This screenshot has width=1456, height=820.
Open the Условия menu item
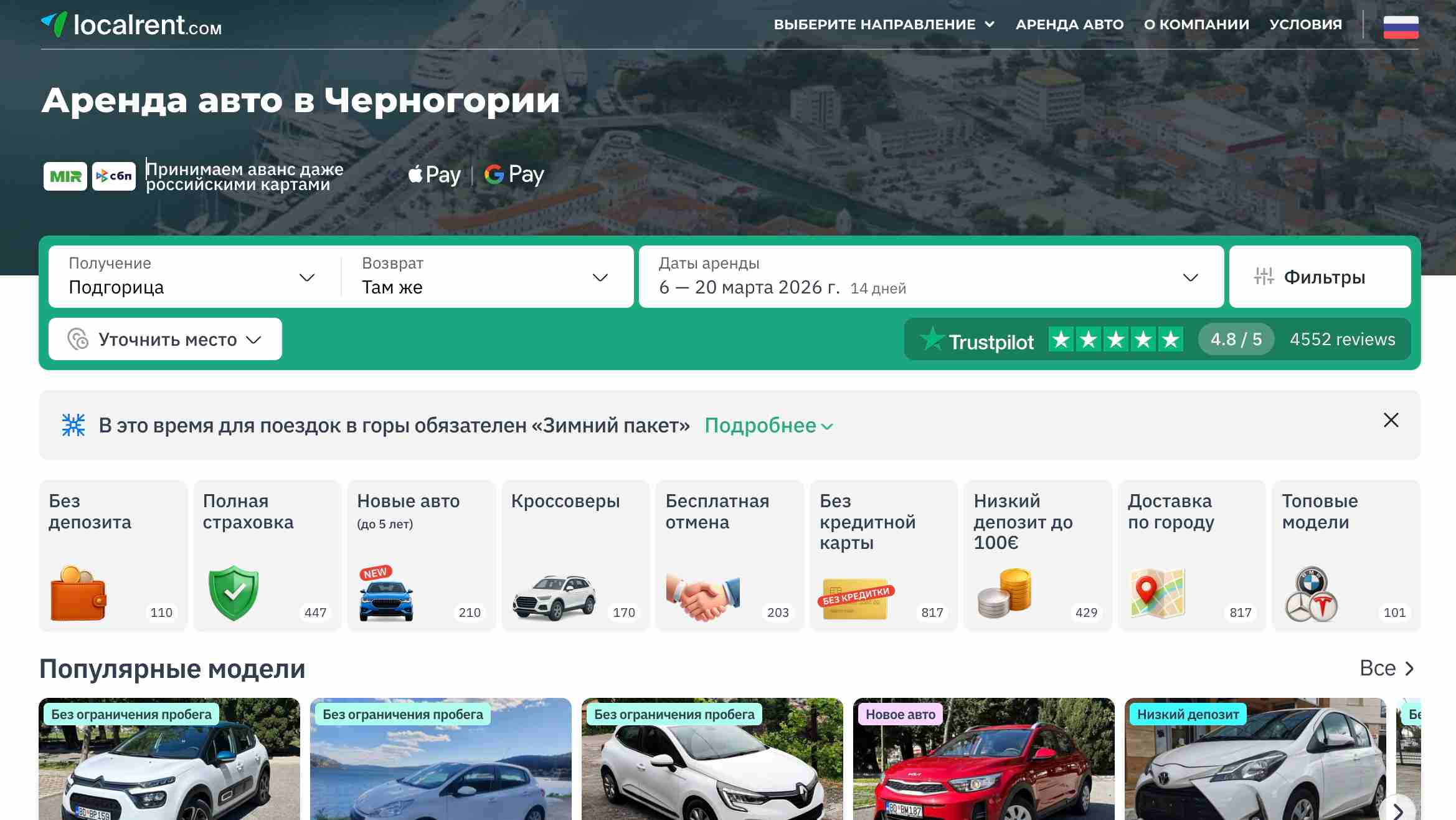(1305, 24)
